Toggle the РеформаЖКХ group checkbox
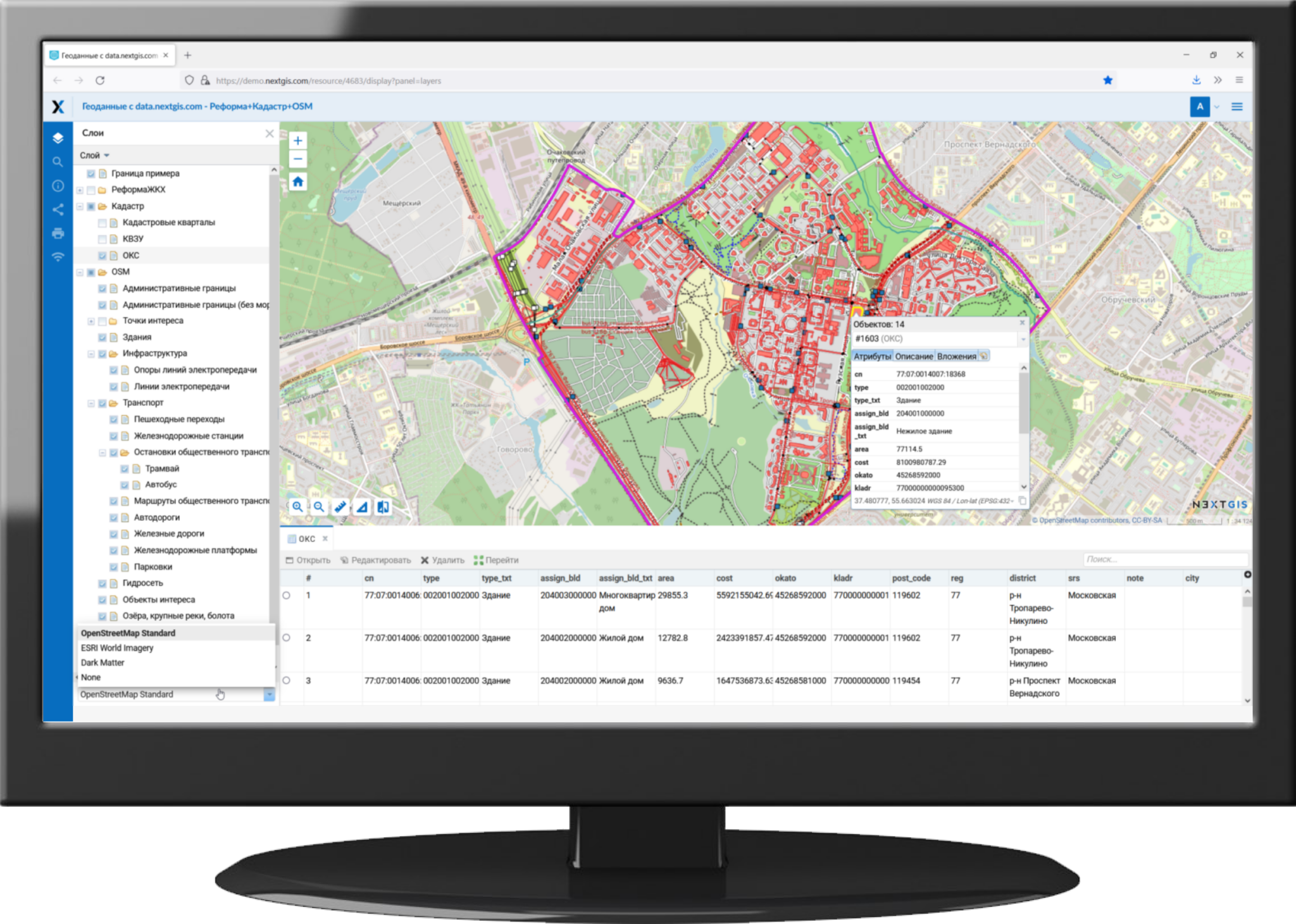Screen dimensions: 1296x924 pos(91,190)
